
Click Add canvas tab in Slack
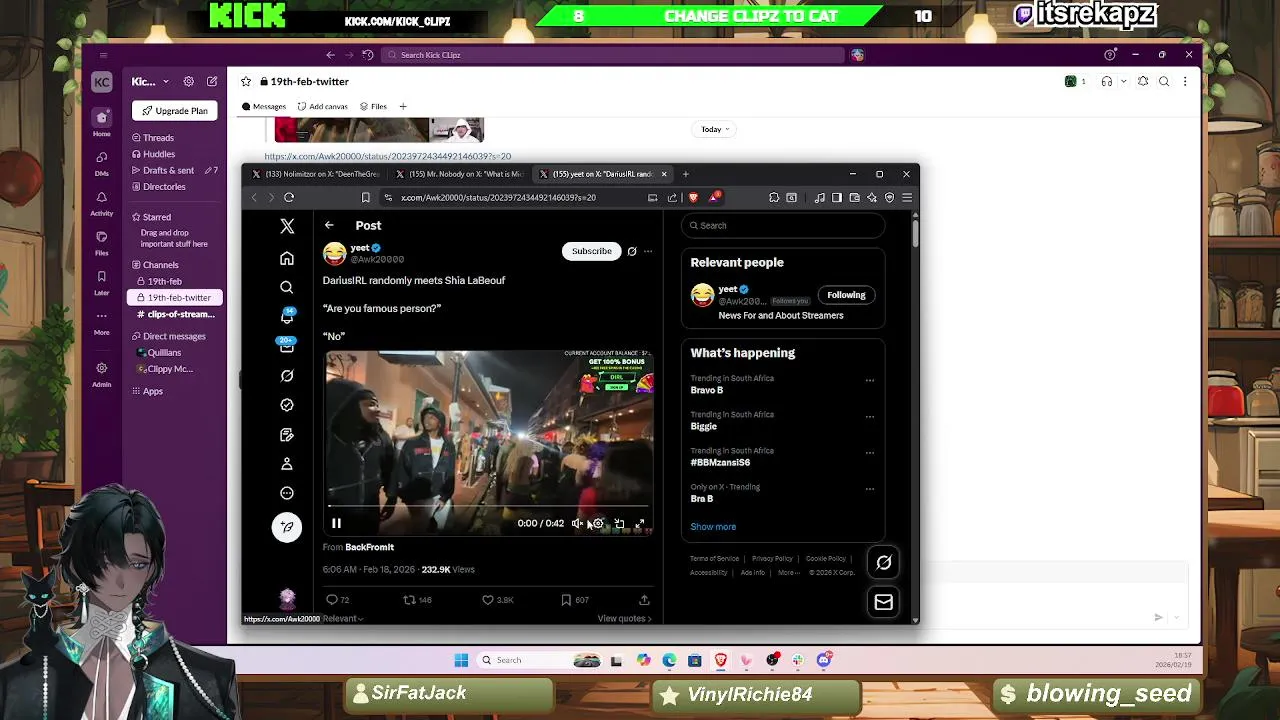coord(322,107)
